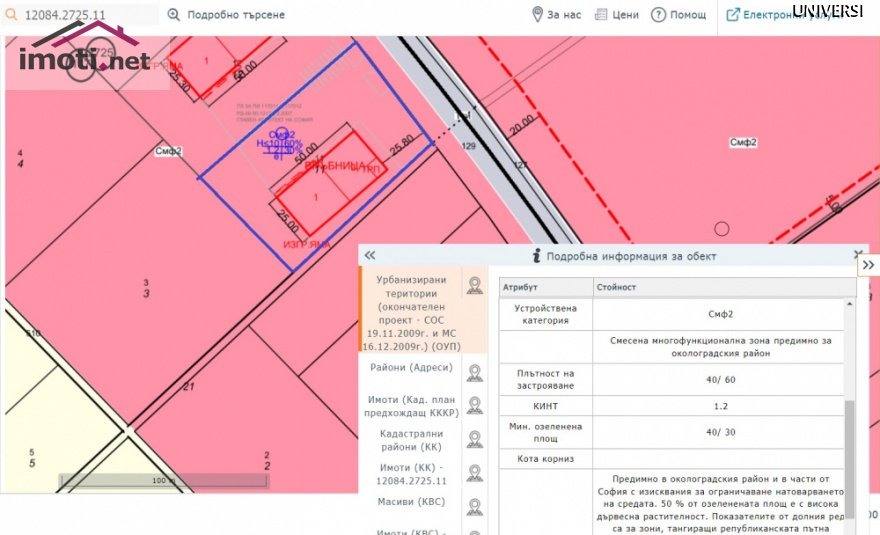Click pin icon next to Райони (Адреси)
Viewport: 880px width, 535px height.
475,373
